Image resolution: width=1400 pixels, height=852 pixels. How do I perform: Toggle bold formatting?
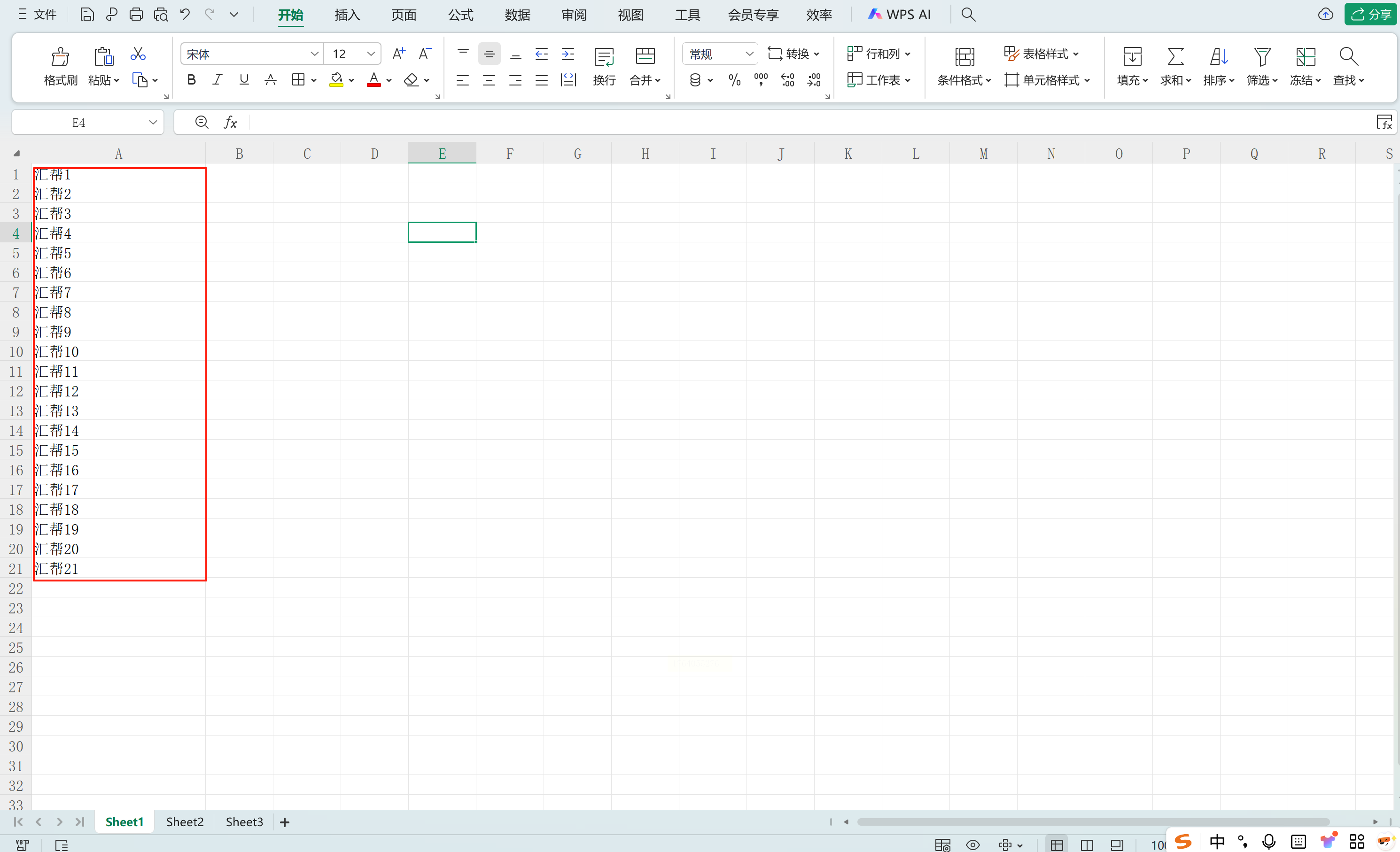click(192, 80)
